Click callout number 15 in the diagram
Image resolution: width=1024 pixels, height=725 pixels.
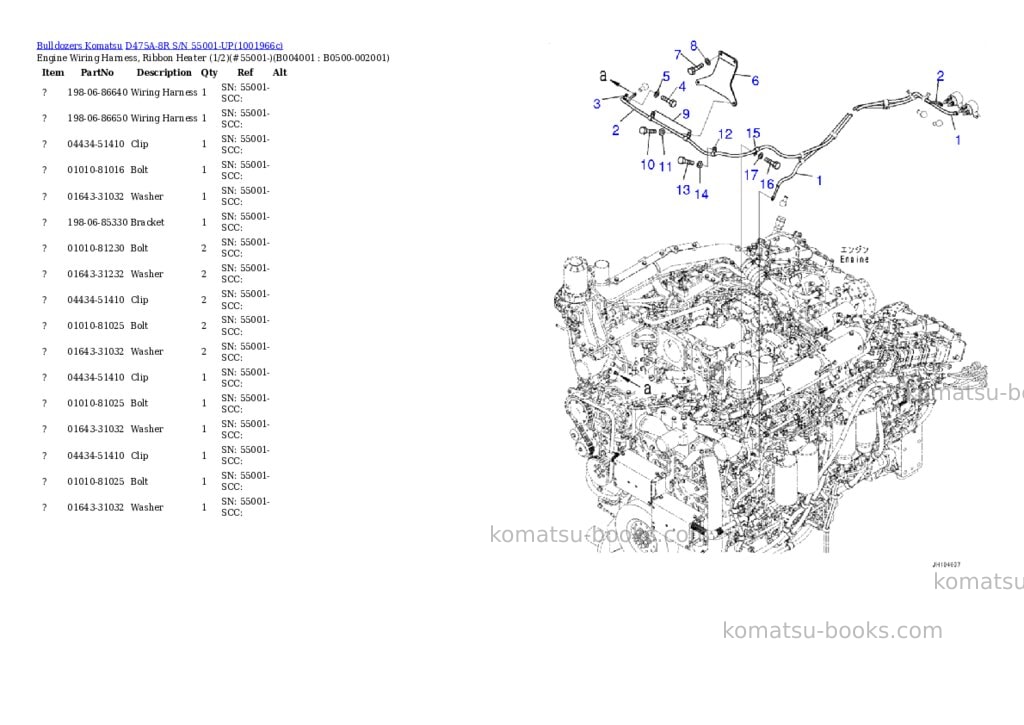point(753,133)
